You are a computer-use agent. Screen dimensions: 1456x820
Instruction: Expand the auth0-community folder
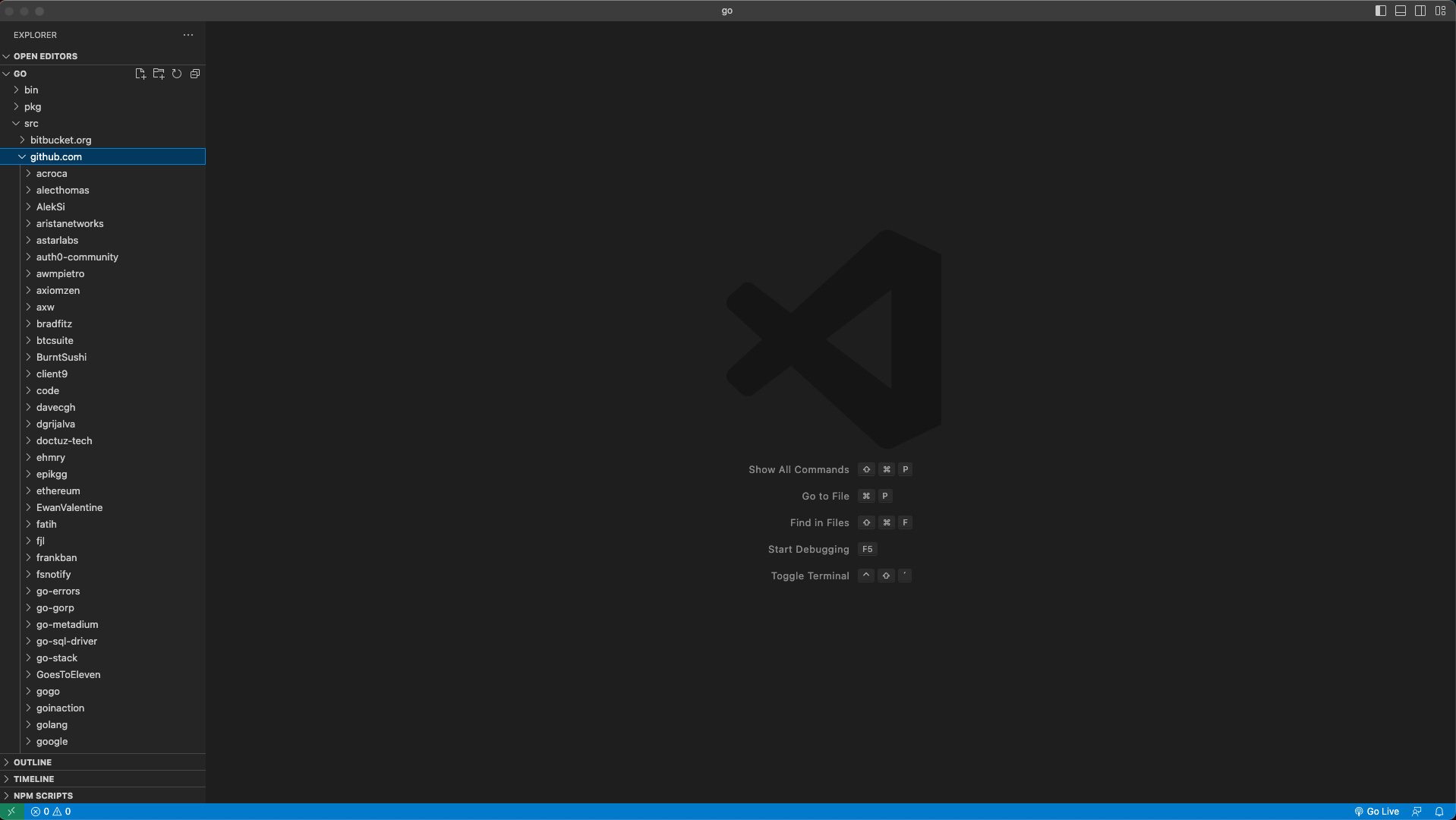[102, 257]
